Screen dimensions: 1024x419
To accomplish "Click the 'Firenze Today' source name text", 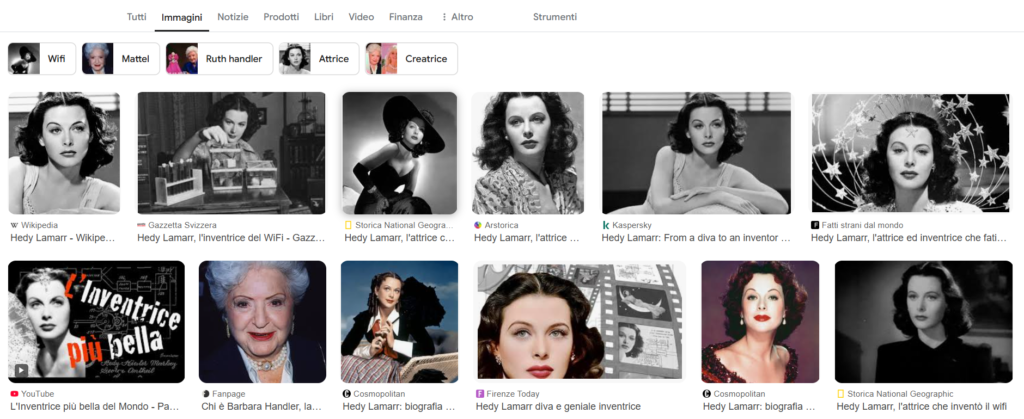I will pos(512,394).
